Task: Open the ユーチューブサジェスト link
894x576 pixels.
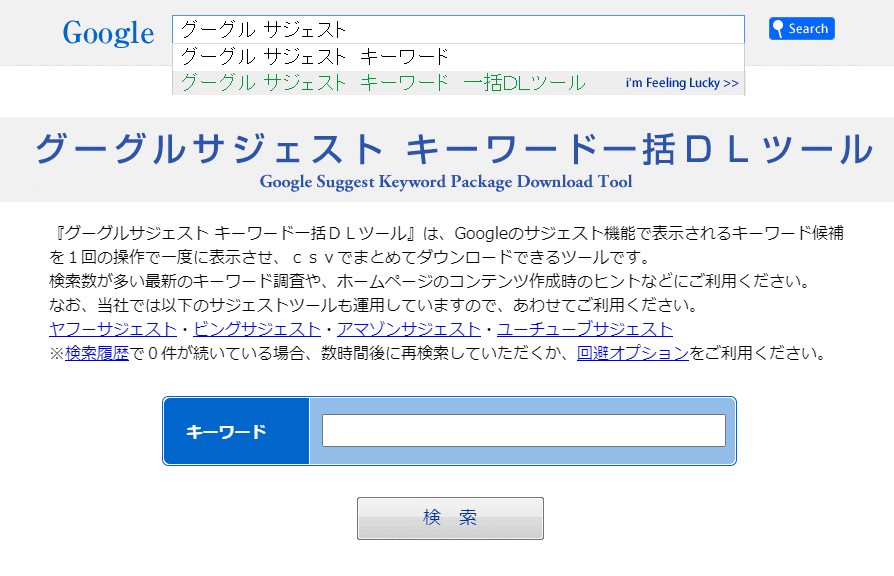Action: click(585, 329)
